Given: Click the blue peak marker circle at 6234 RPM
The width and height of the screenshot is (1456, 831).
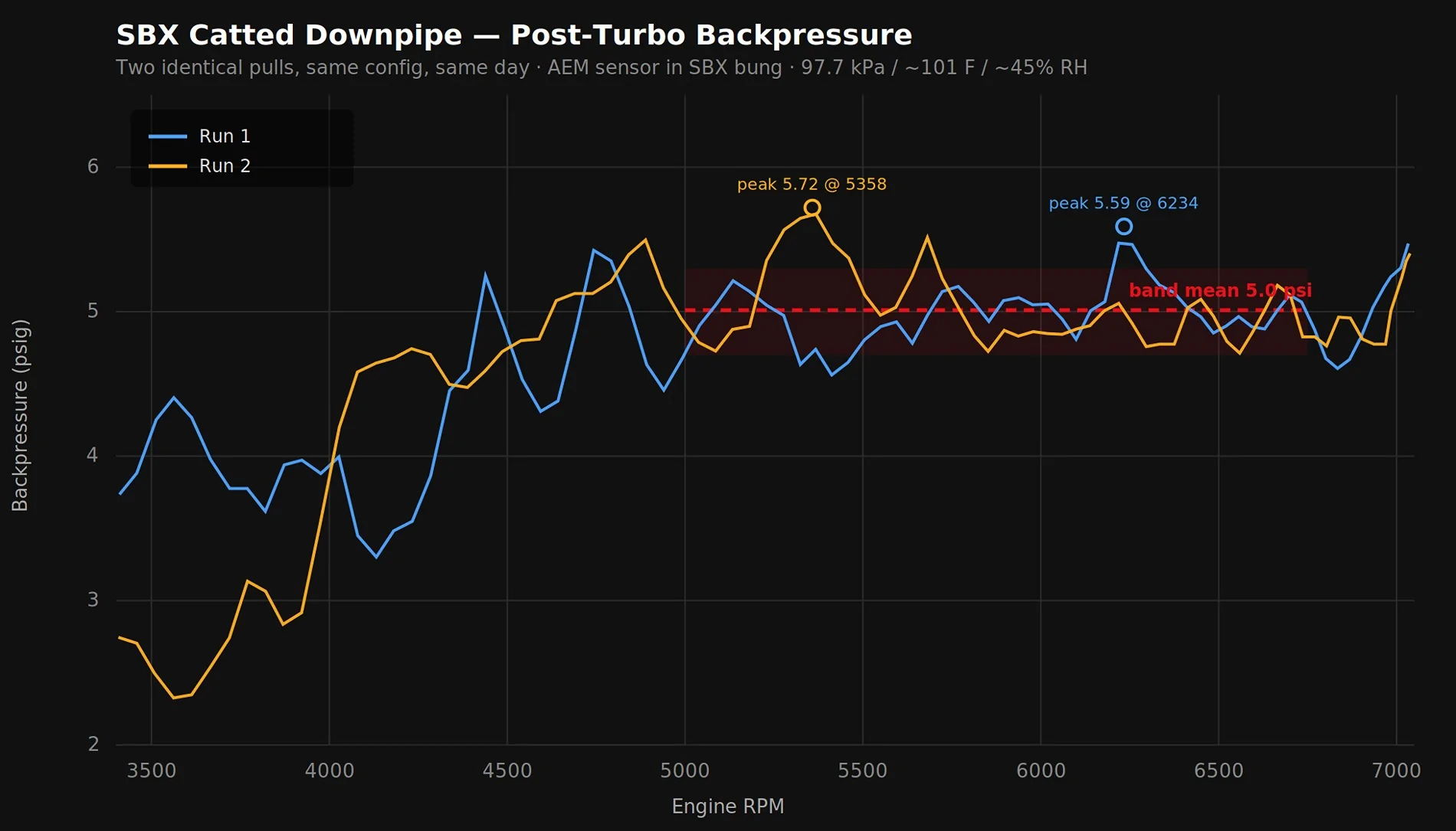Looking at the screenshot, I should [x=1123, y=226].
